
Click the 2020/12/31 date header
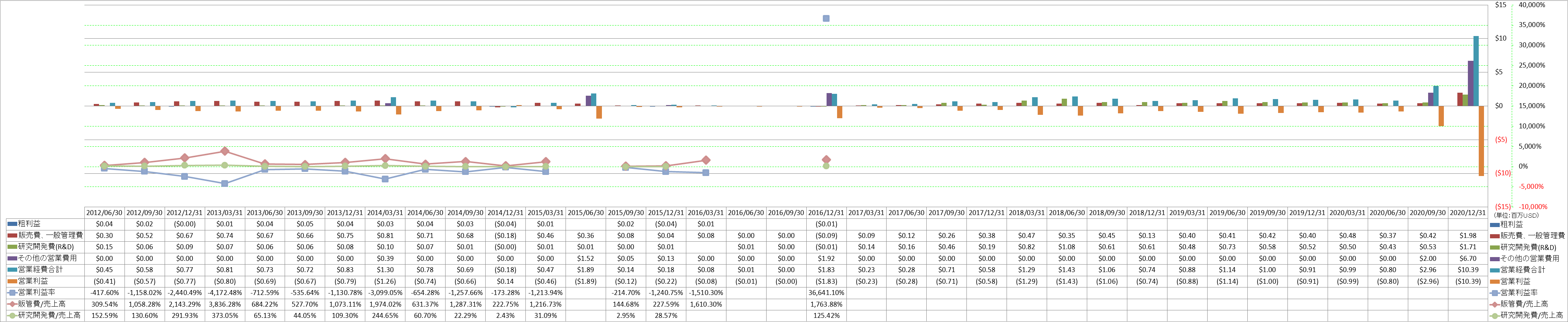point(1467,213)
